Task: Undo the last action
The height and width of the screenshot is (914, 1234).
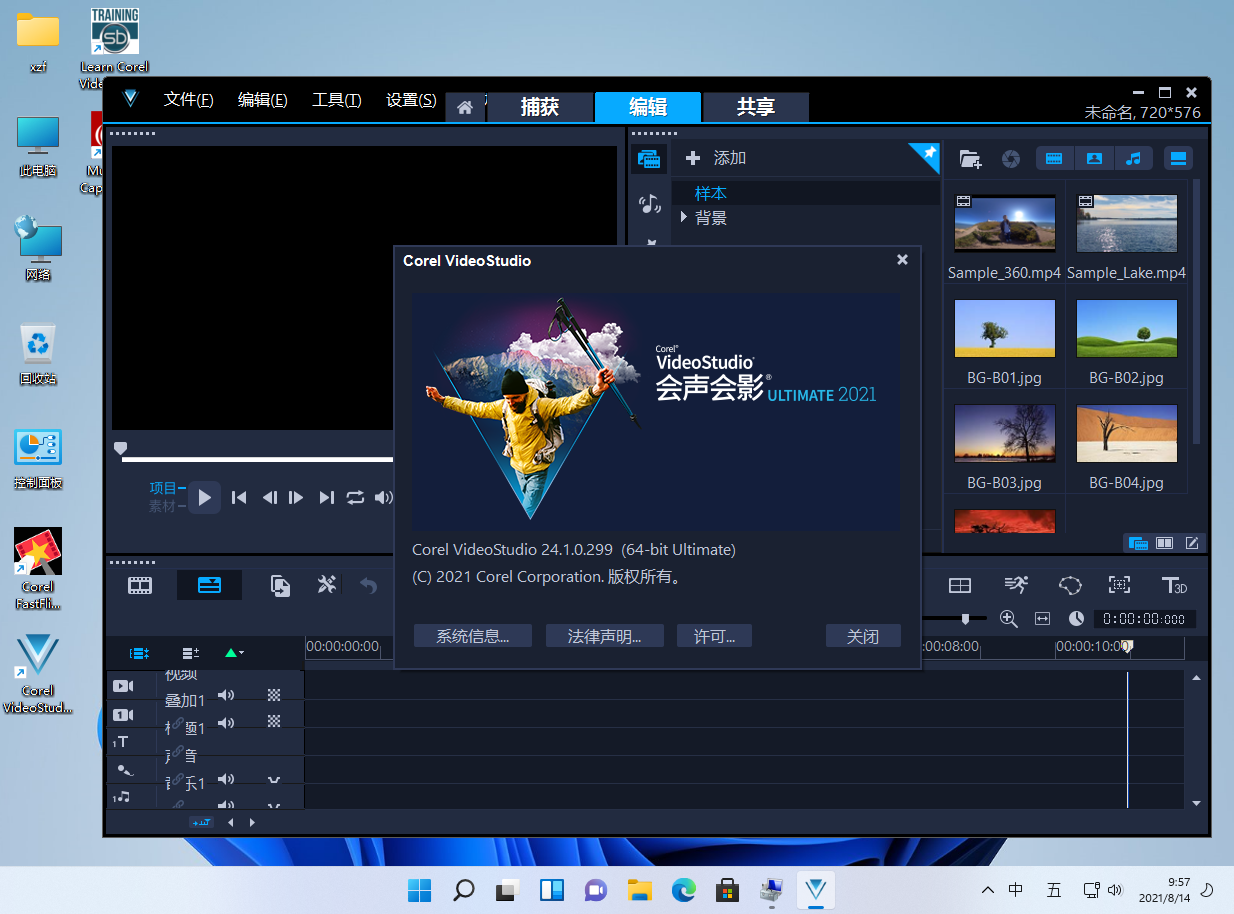Action: tap(368, 586)
